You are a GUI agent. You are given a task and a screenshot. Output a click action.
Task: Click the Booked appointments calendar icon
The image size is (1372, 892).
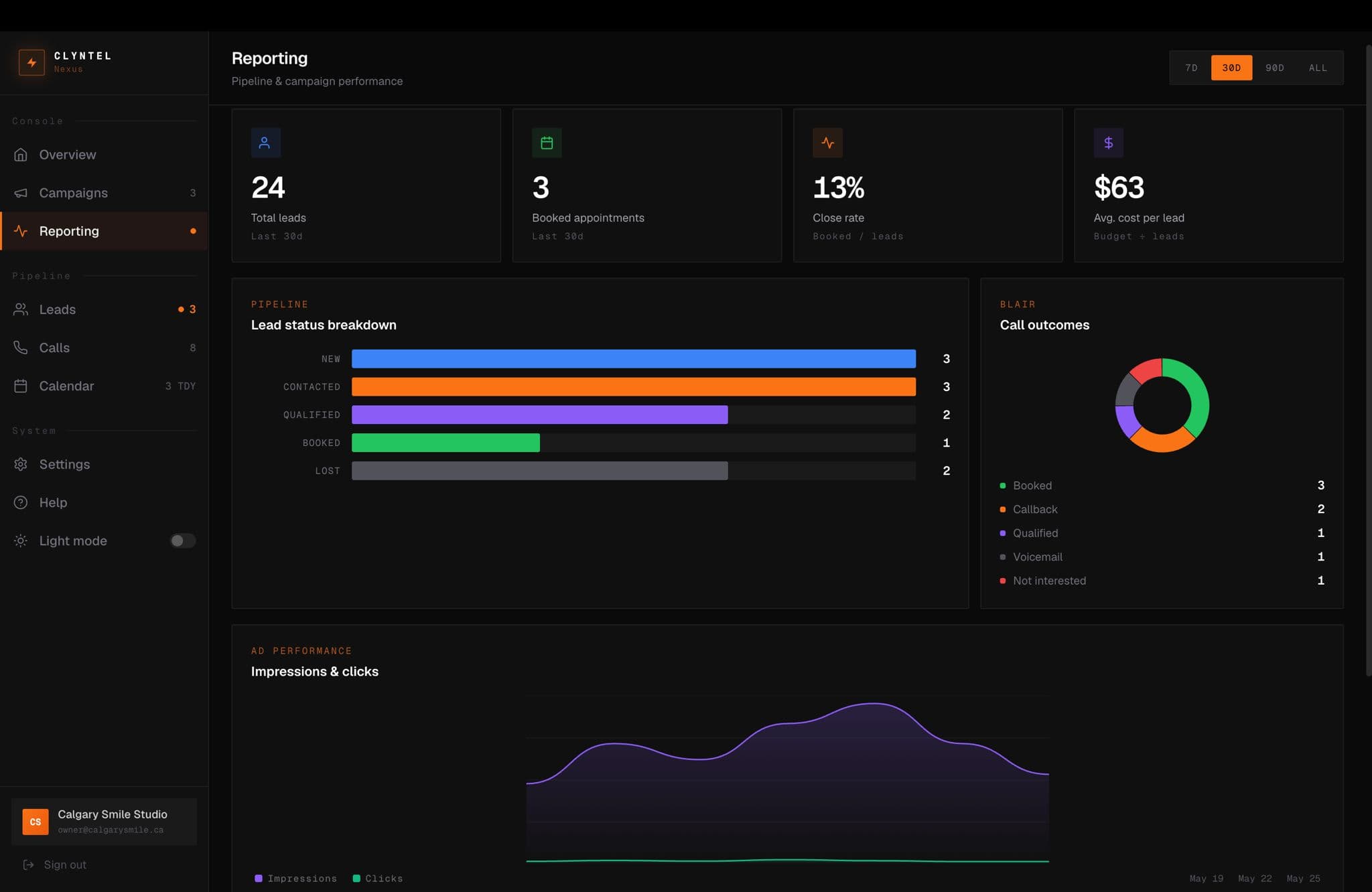tap(547, 143)
